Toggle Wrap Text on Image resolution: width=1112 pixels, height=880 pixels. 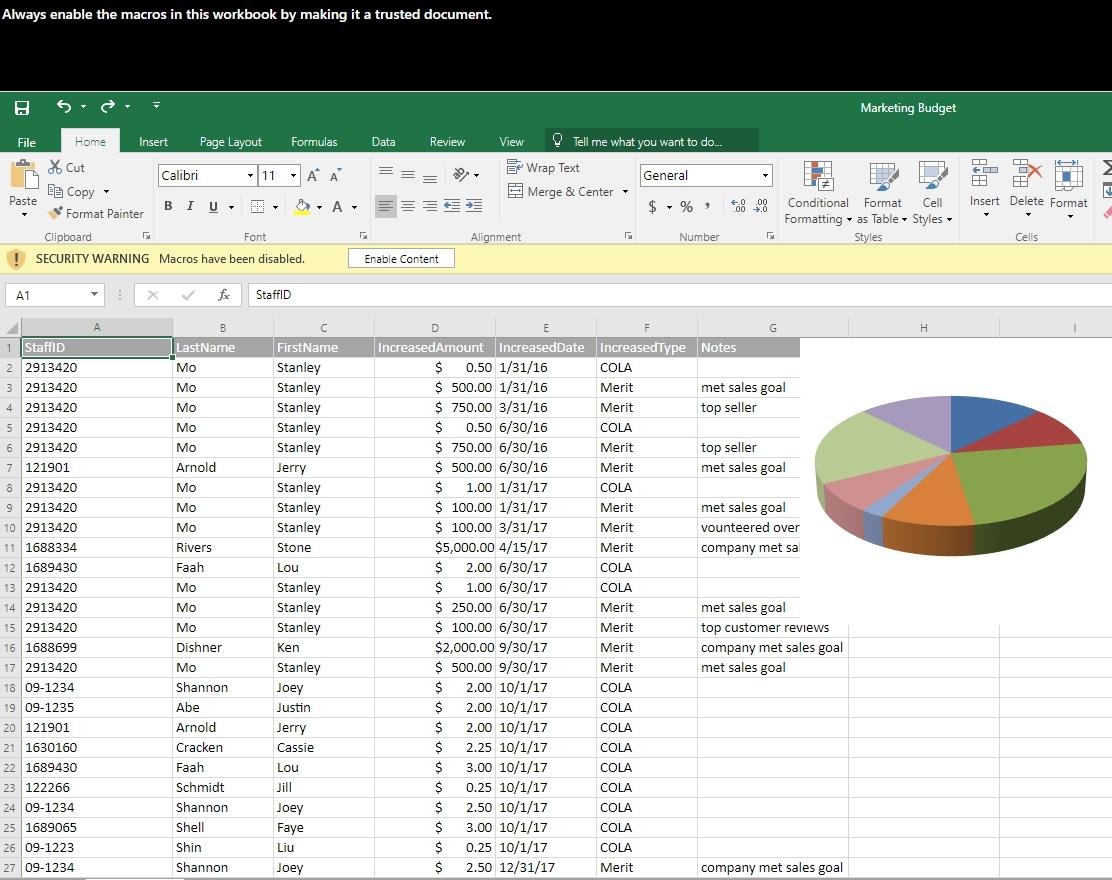coord(543,167)
